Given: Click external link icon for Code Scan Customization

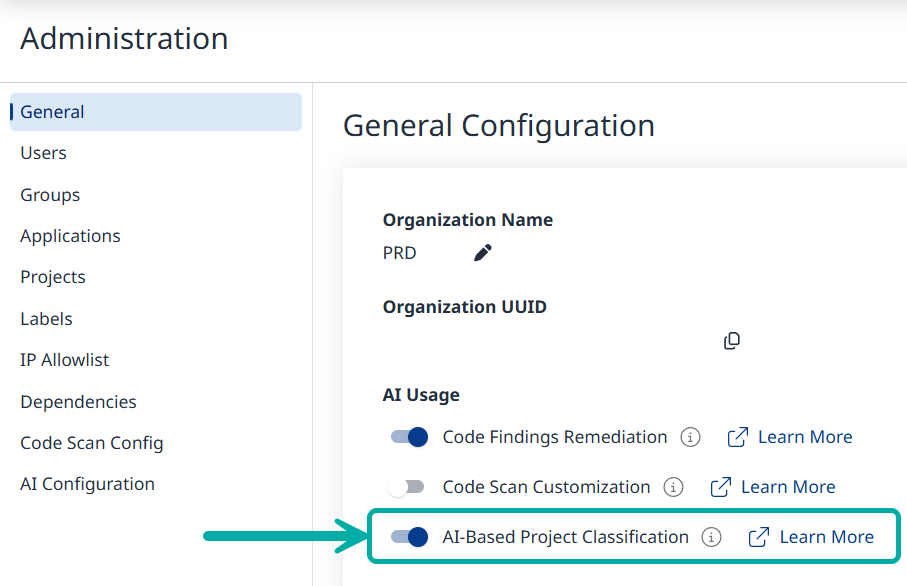Looking at the screenshot, I should point(721,487).
